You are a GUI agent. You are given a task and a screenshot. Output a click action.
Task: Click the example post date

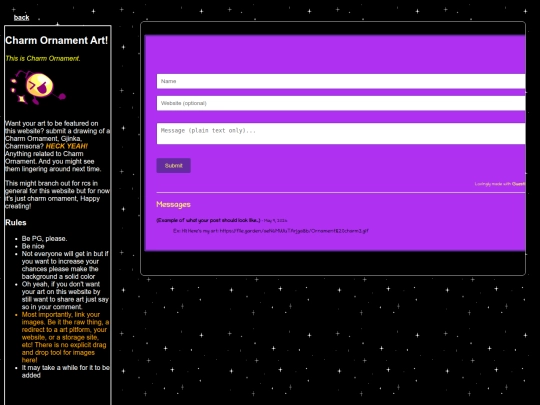coord(276,220)
